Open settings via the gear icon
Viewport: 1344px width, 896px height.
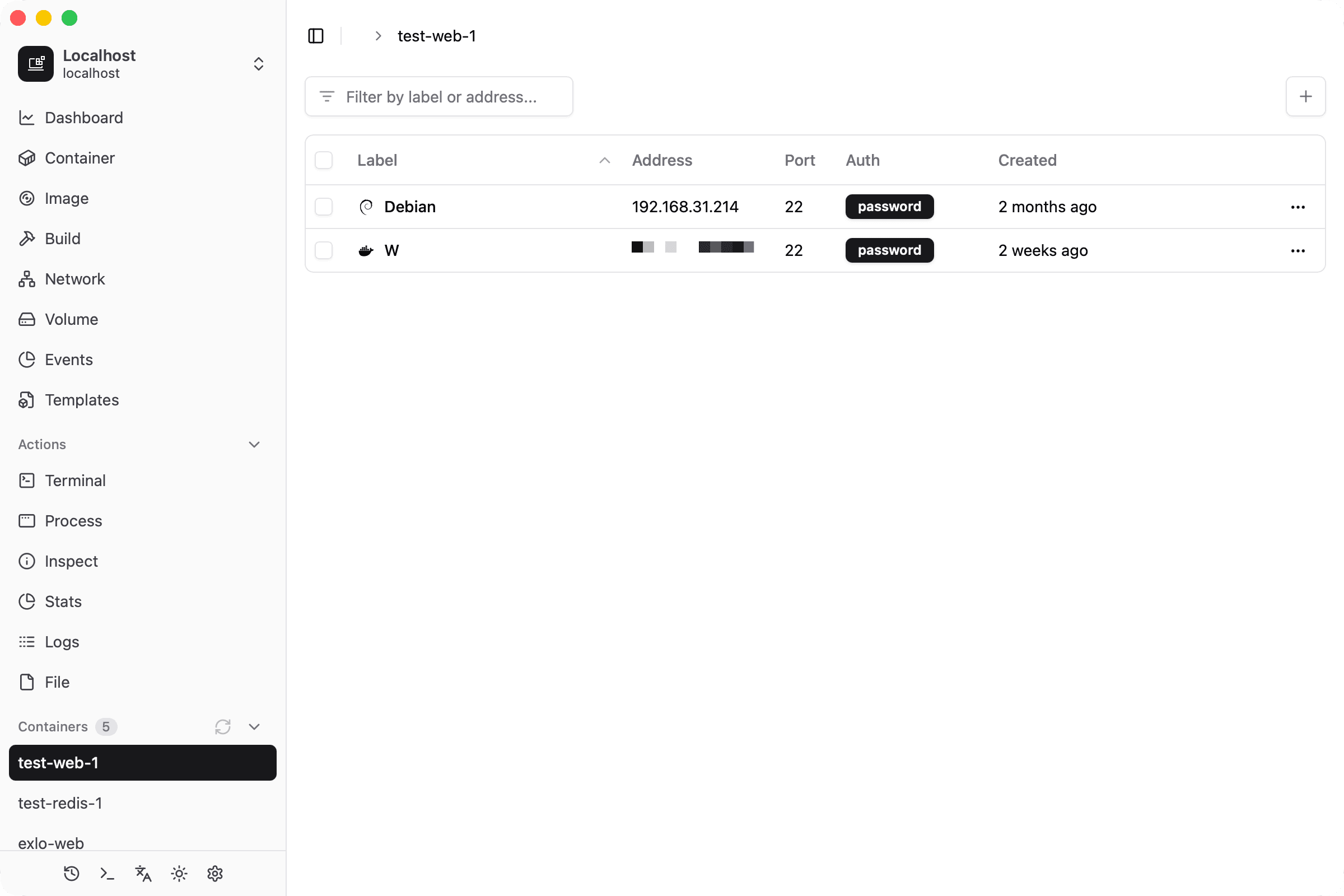(215, 873)
